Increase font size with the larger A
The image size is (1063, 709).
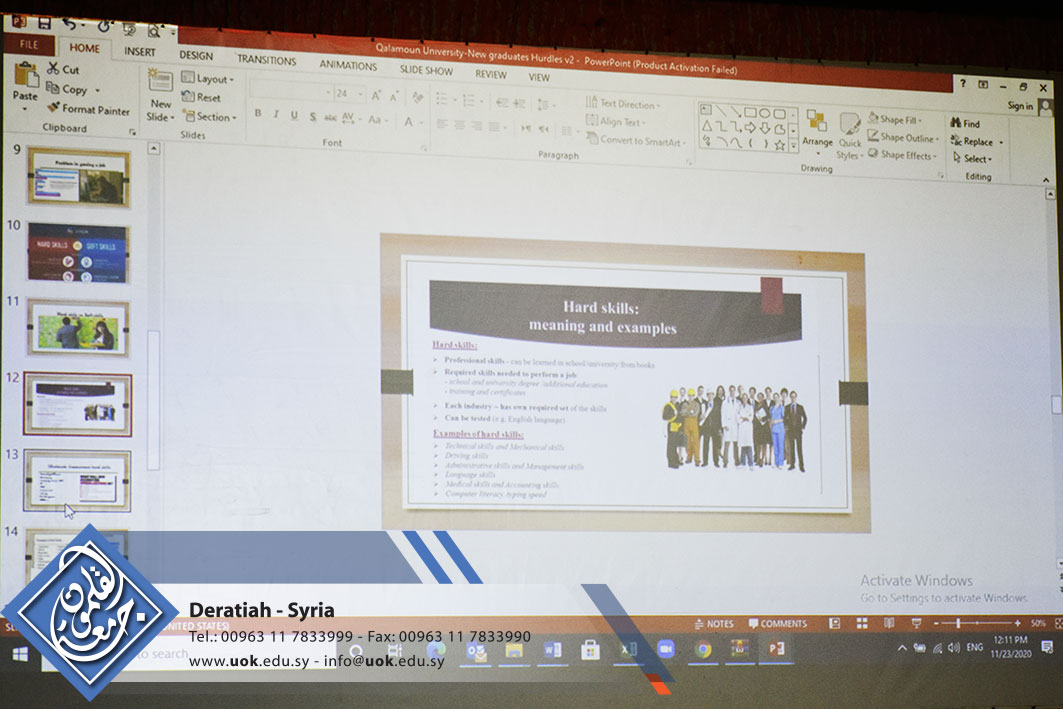point(376,96)
